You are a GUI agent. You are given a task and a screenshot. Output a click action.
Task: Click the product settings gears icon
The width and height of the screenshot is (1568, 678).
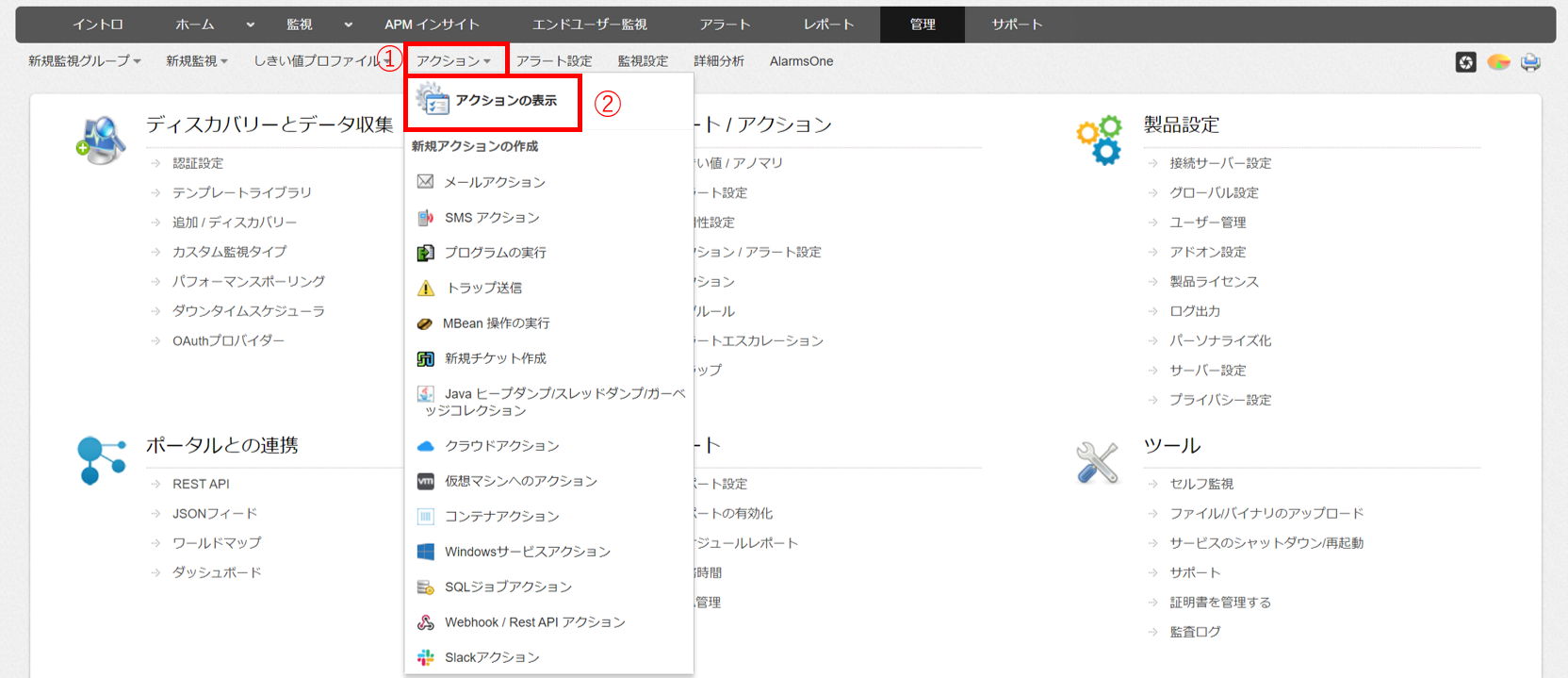click(x=1100, y=140)
